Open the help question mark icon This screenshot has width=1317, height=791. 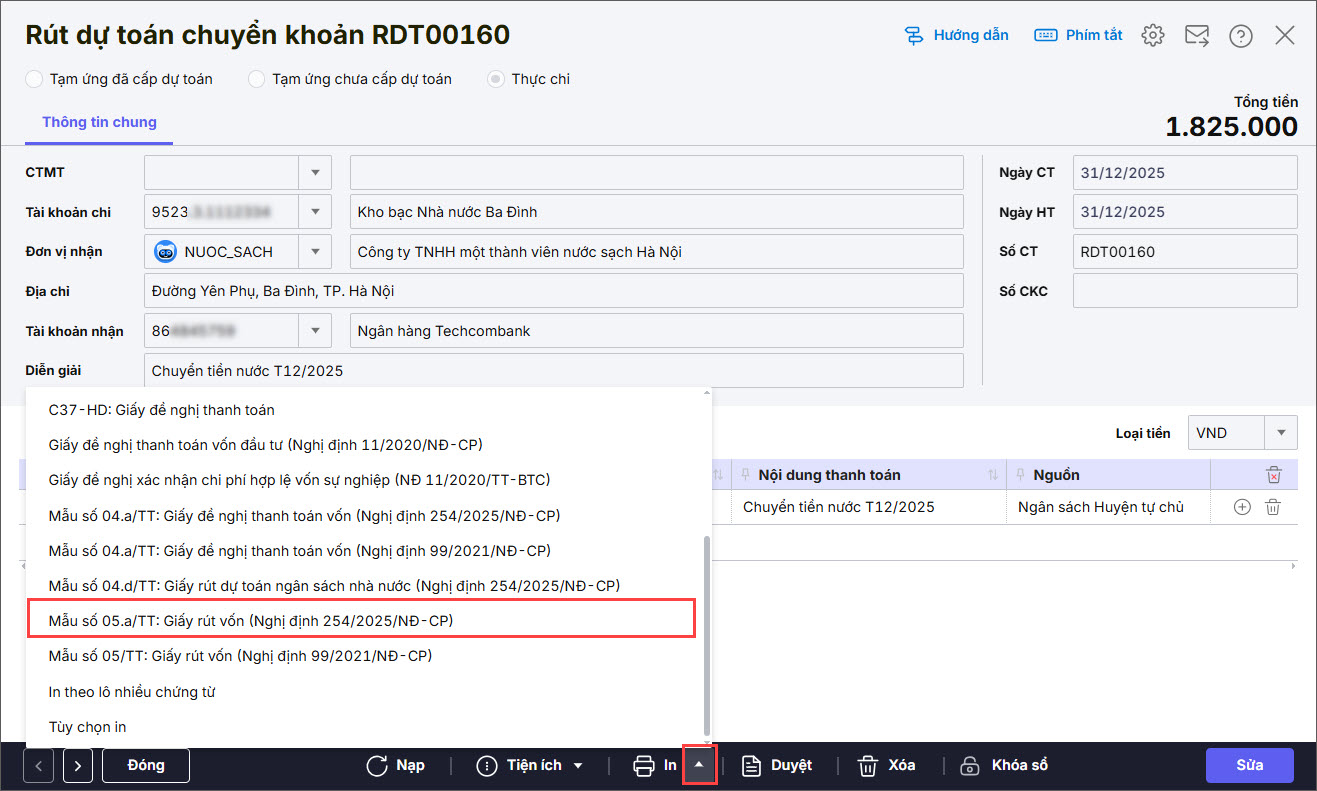(1241, 36)
